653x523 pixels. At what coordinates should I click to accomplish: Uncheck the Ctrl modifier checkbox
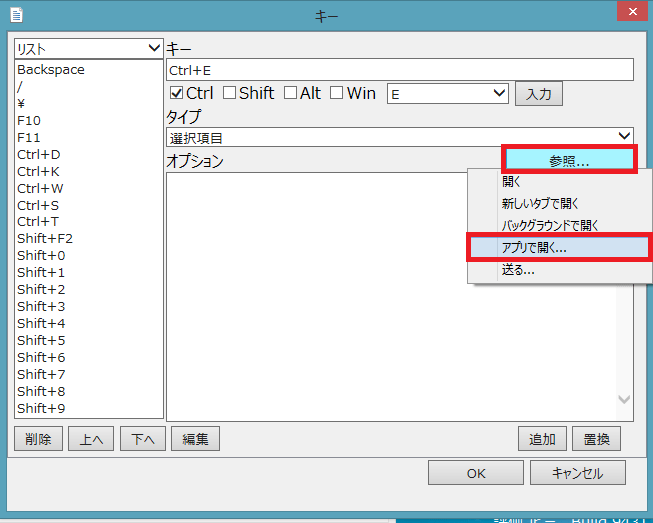coord(177,93)
